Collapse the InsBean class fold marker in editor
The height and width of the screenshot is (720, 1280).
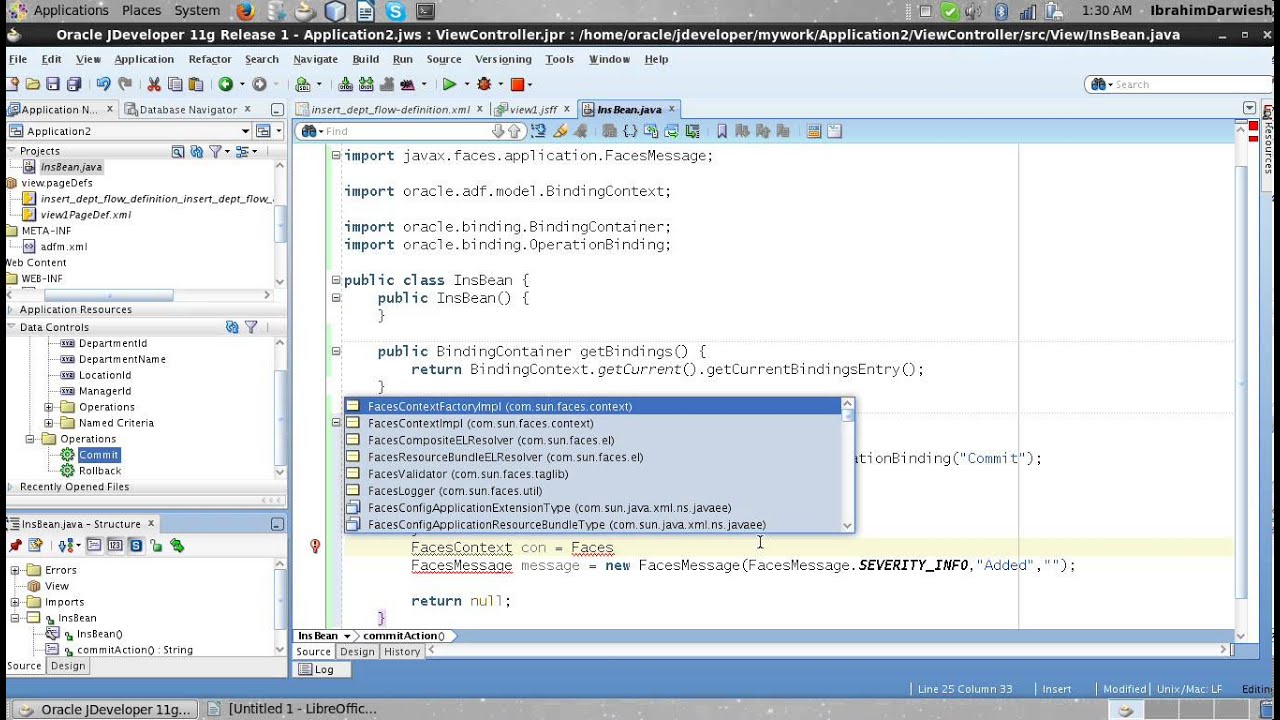[336, 280]
